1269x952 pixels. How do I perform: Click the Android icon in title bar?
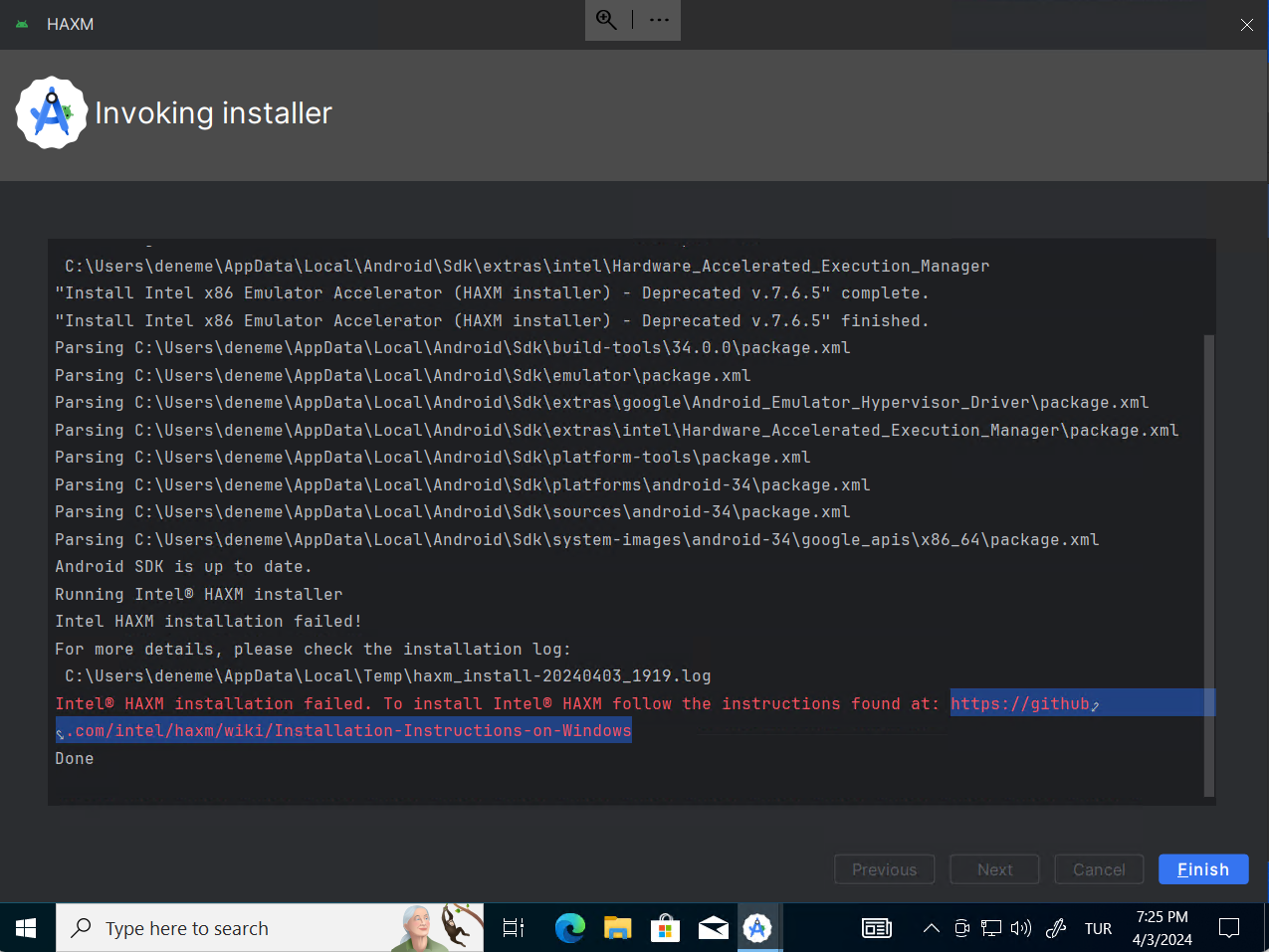(22, 24)
